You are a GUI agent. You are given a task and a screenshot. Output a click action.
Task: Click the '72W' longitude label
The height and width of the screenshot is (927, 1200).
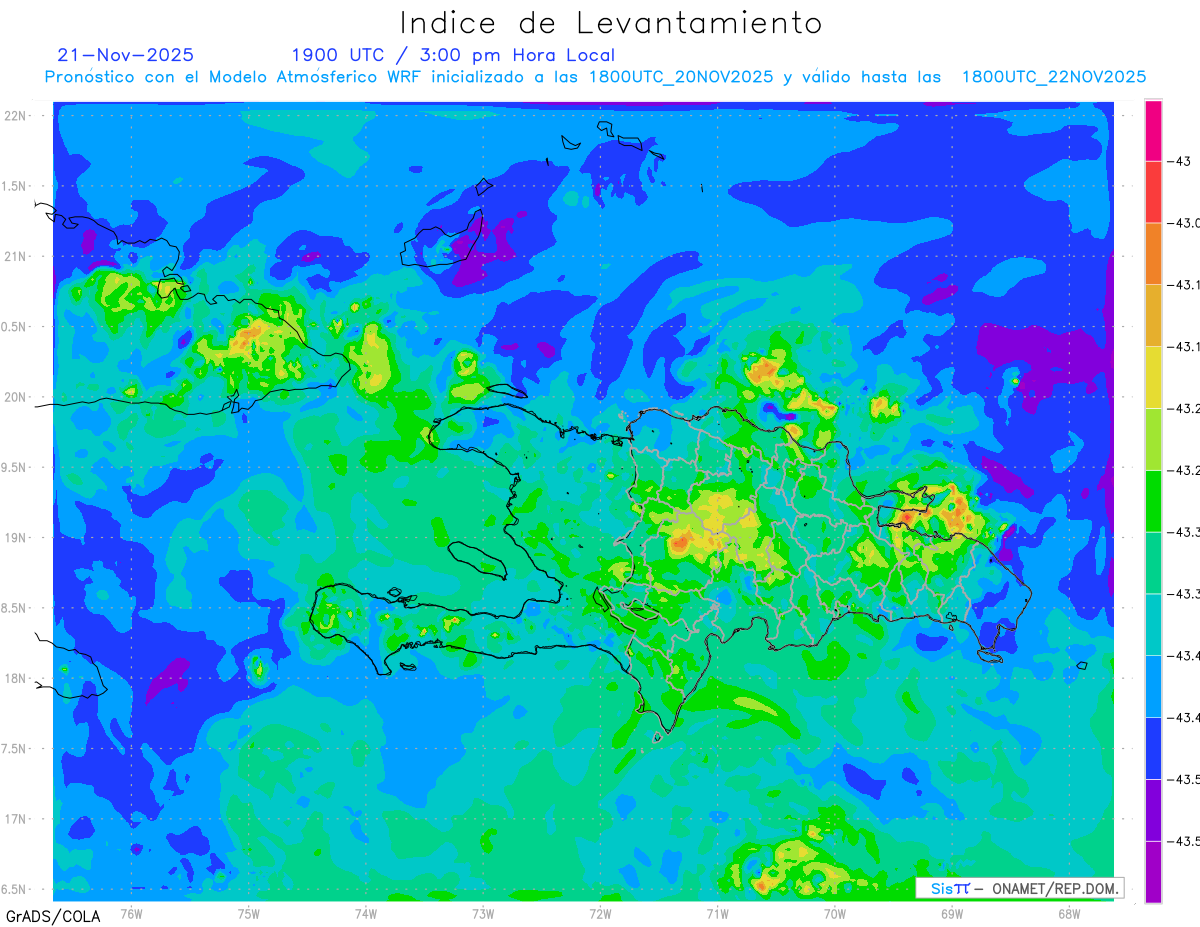point(600,913)
